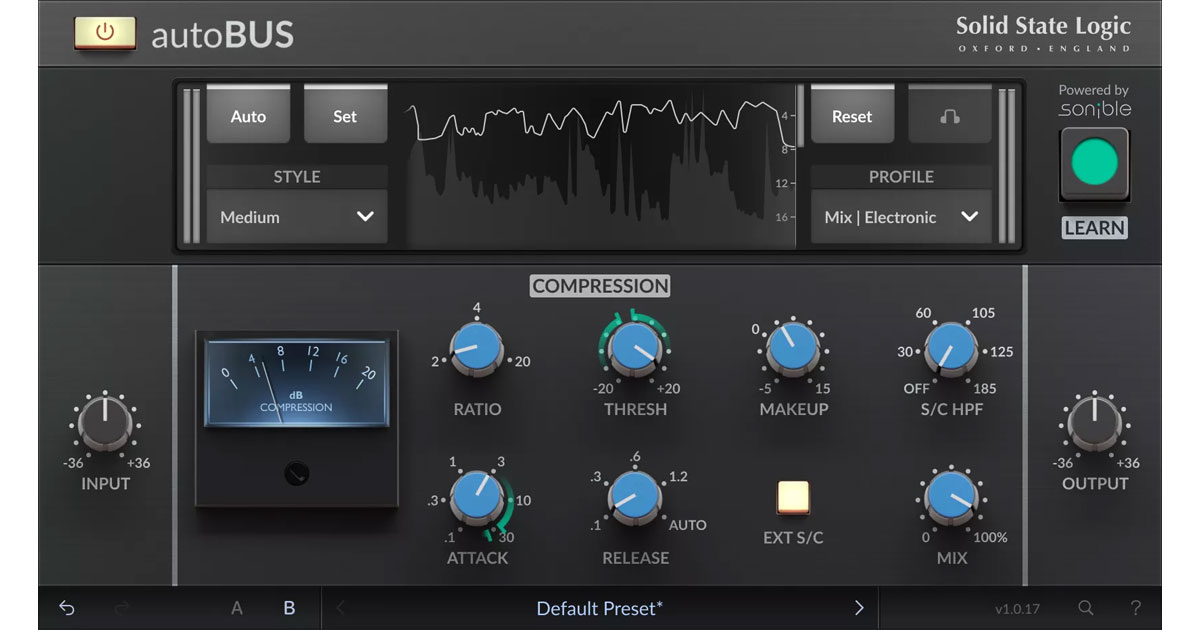Click the Ratio knob

(x=477, y=351)
